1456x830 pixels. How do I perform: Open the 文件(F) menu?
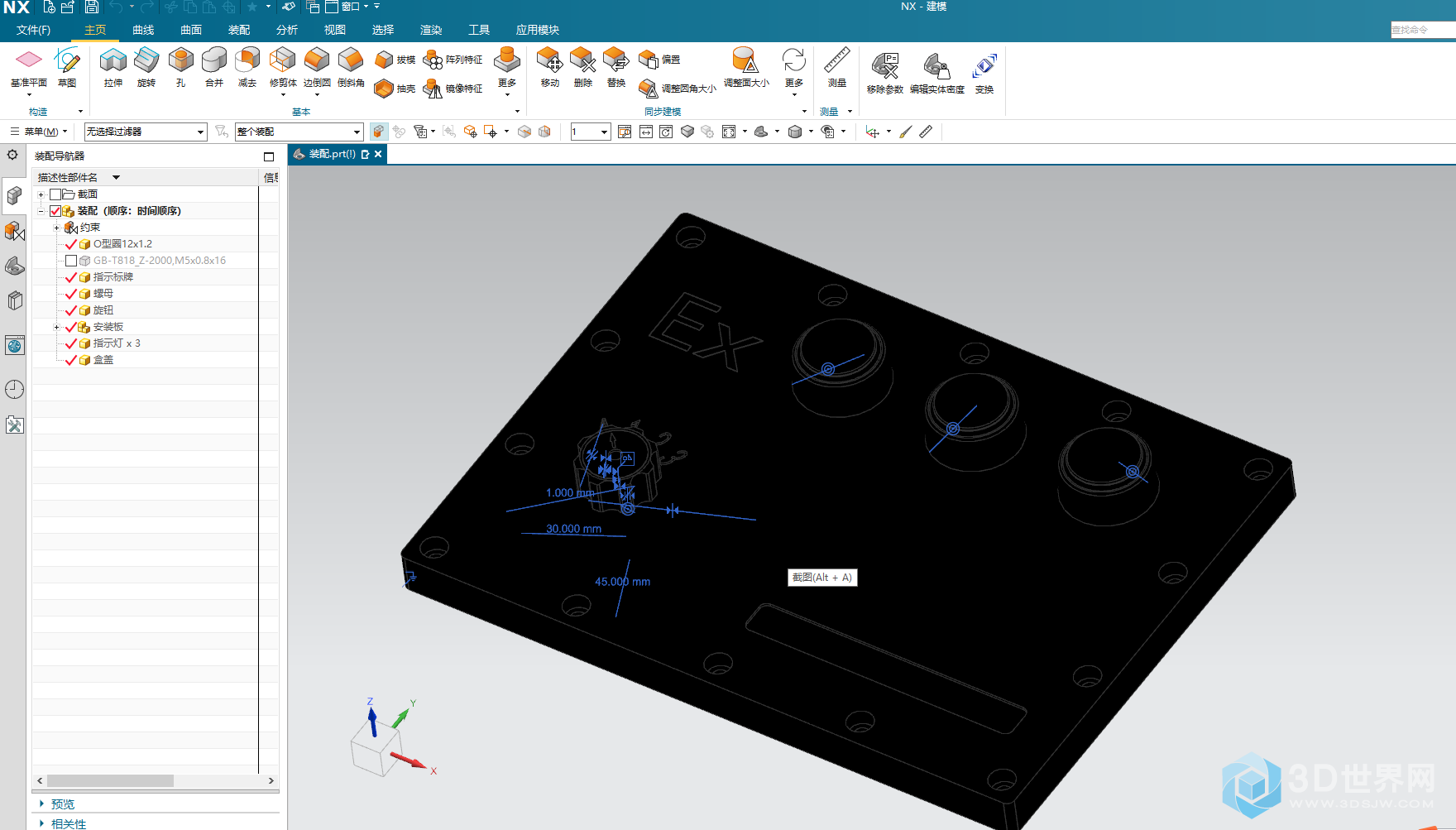click(x=33, y=30)
